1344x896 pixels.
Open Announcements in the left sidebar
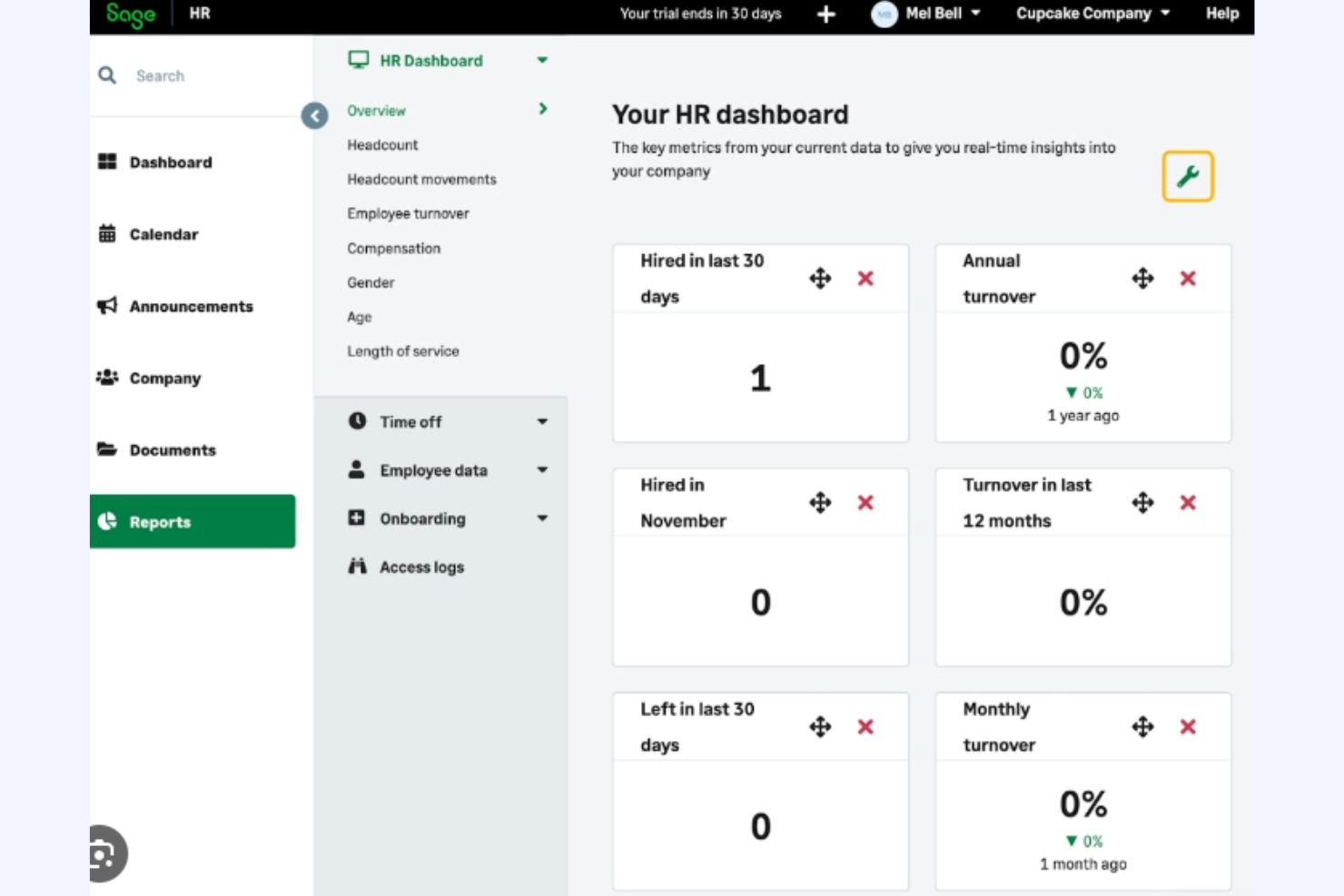[x=193, y=306]
